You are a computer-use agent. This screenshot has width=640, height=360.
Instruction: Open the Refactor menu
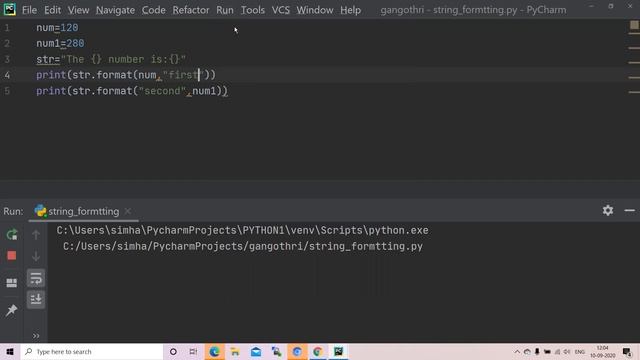[x=191, y=10]
